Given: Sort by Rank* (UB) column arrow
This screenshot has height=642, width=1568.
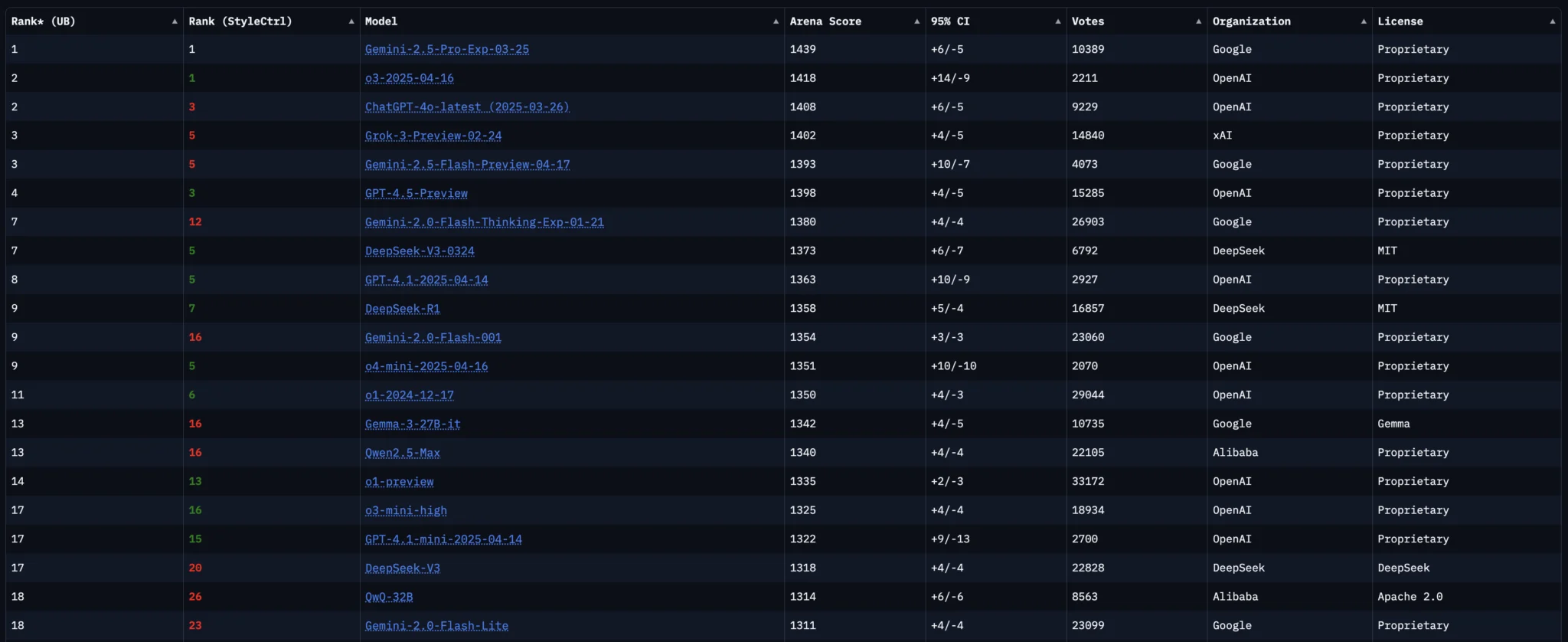Looking at the screenshot, I should (175, 21).
